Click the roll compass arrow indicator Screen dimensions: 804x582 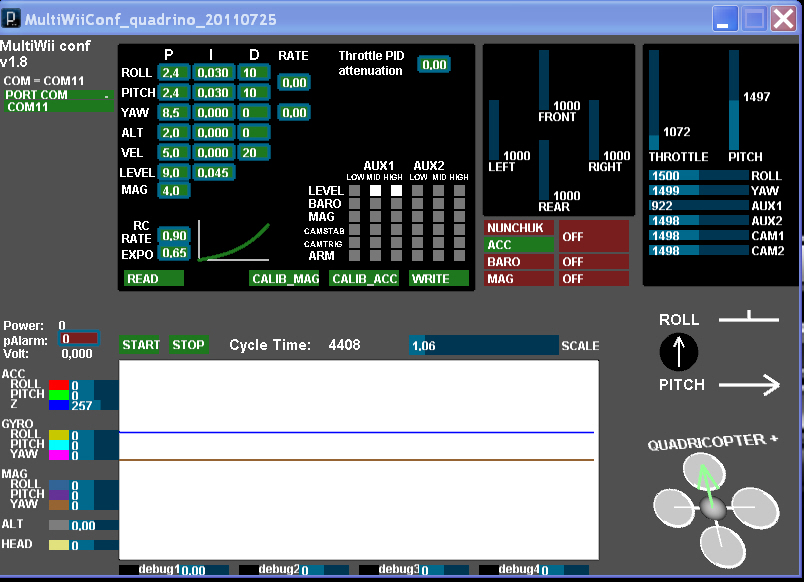tap(678, 352)
